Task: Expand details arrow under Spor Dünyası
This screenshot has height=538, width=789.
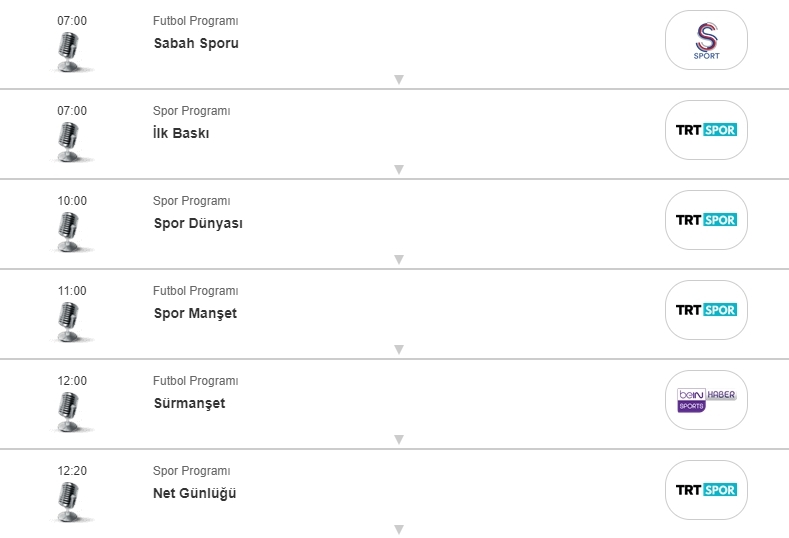Action: (398, 260)
